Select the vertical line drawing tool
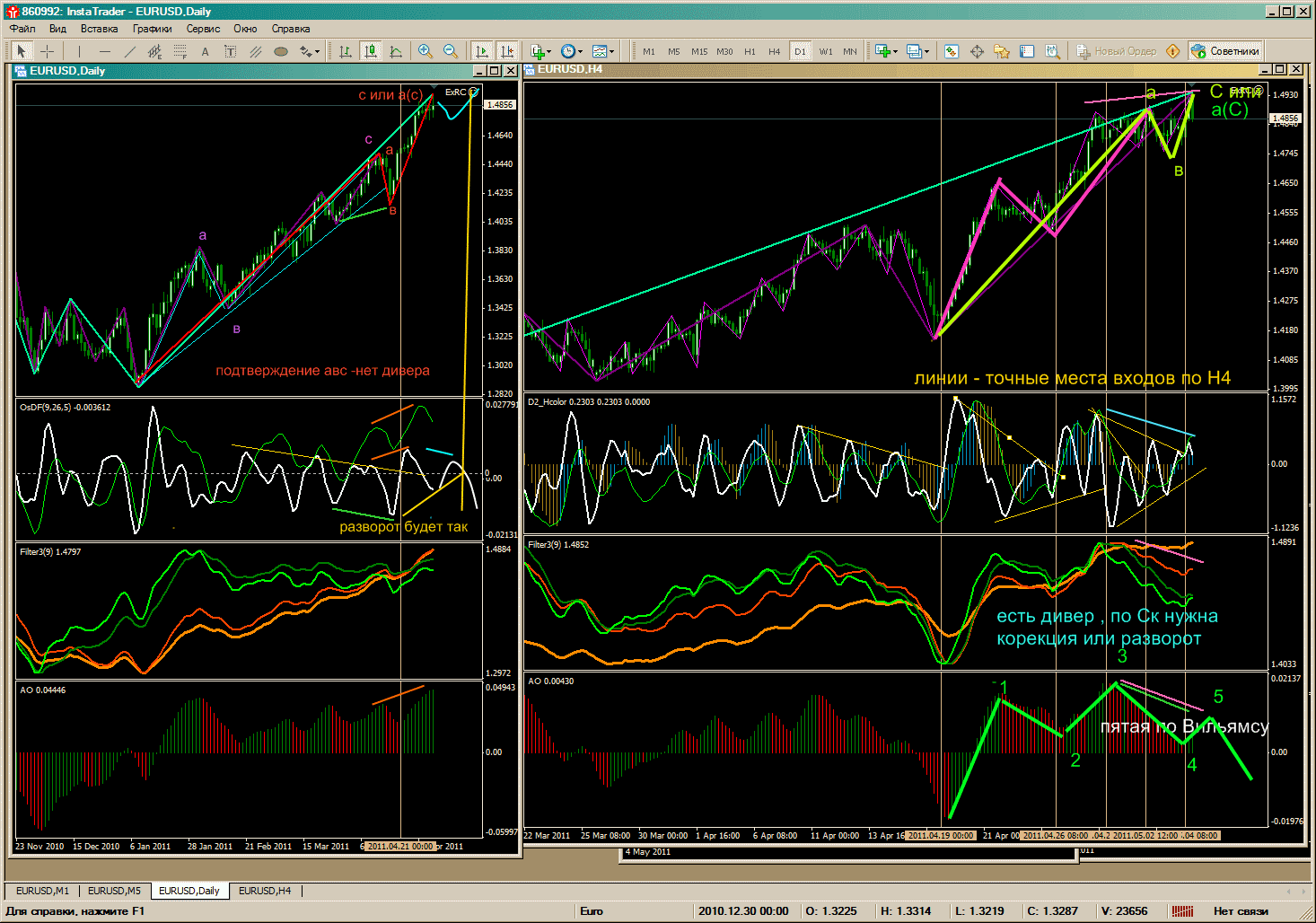The height and width of the screenshot is (923, 1316). click(x=79, y=51)
